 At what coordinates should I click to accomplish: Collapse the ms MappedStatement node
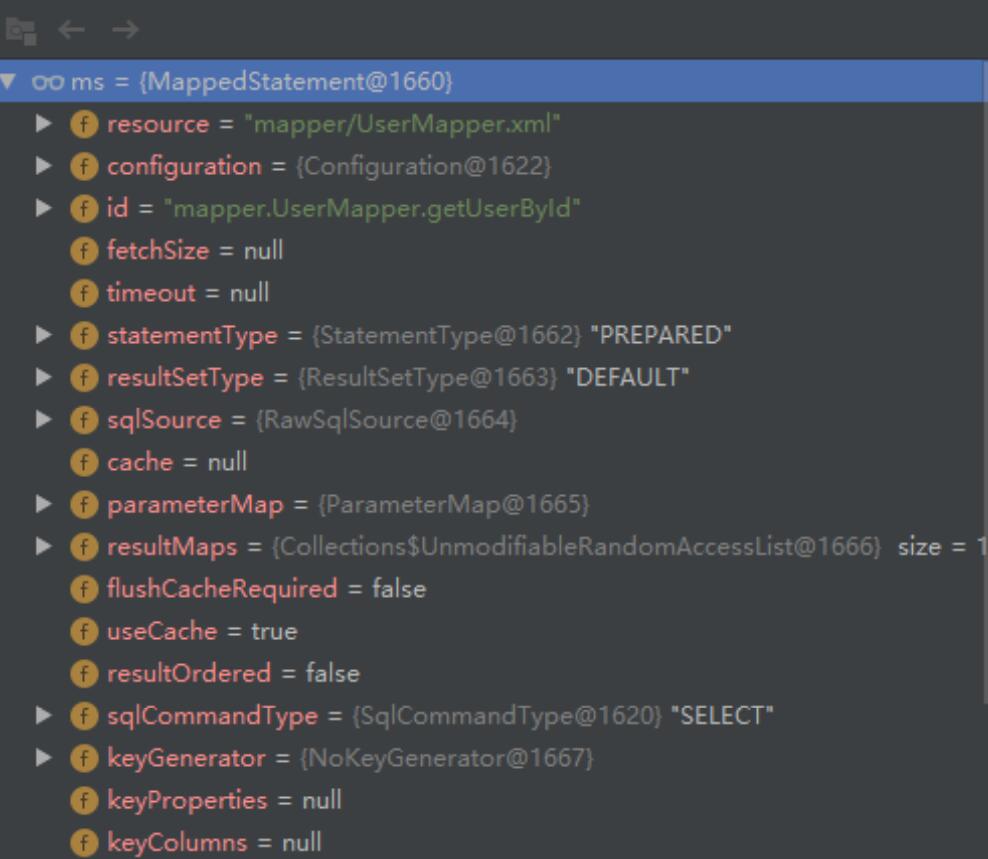[x=9, y=81]
